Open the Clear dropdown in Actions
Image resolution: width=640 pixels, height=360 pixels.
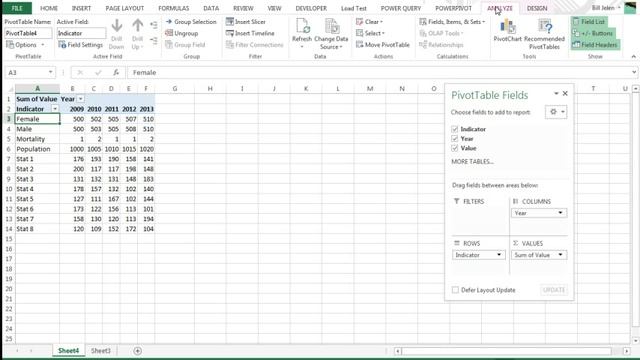369,22
